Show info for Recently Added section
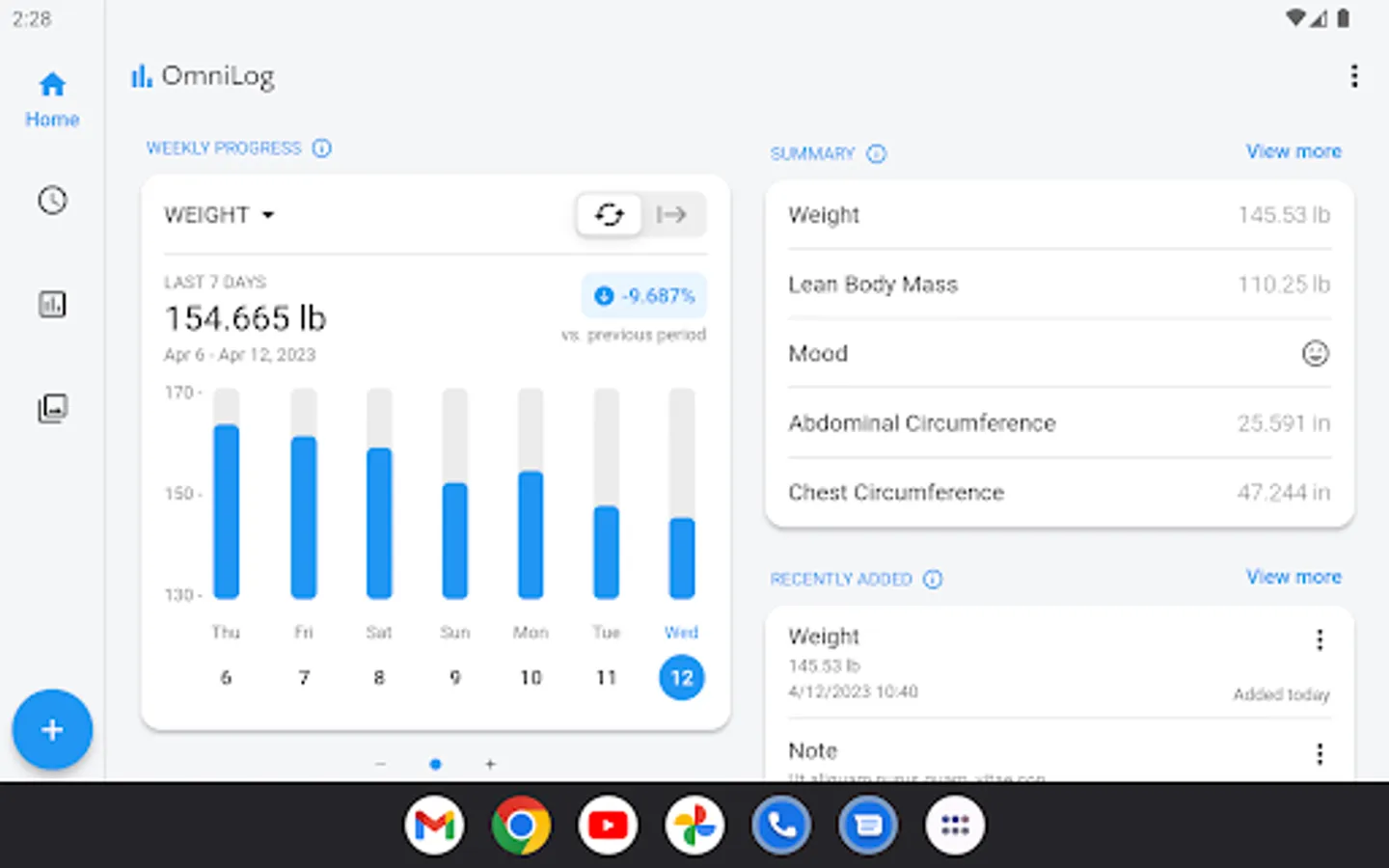Screen dimensions: 1389x868 click(933, 580)
